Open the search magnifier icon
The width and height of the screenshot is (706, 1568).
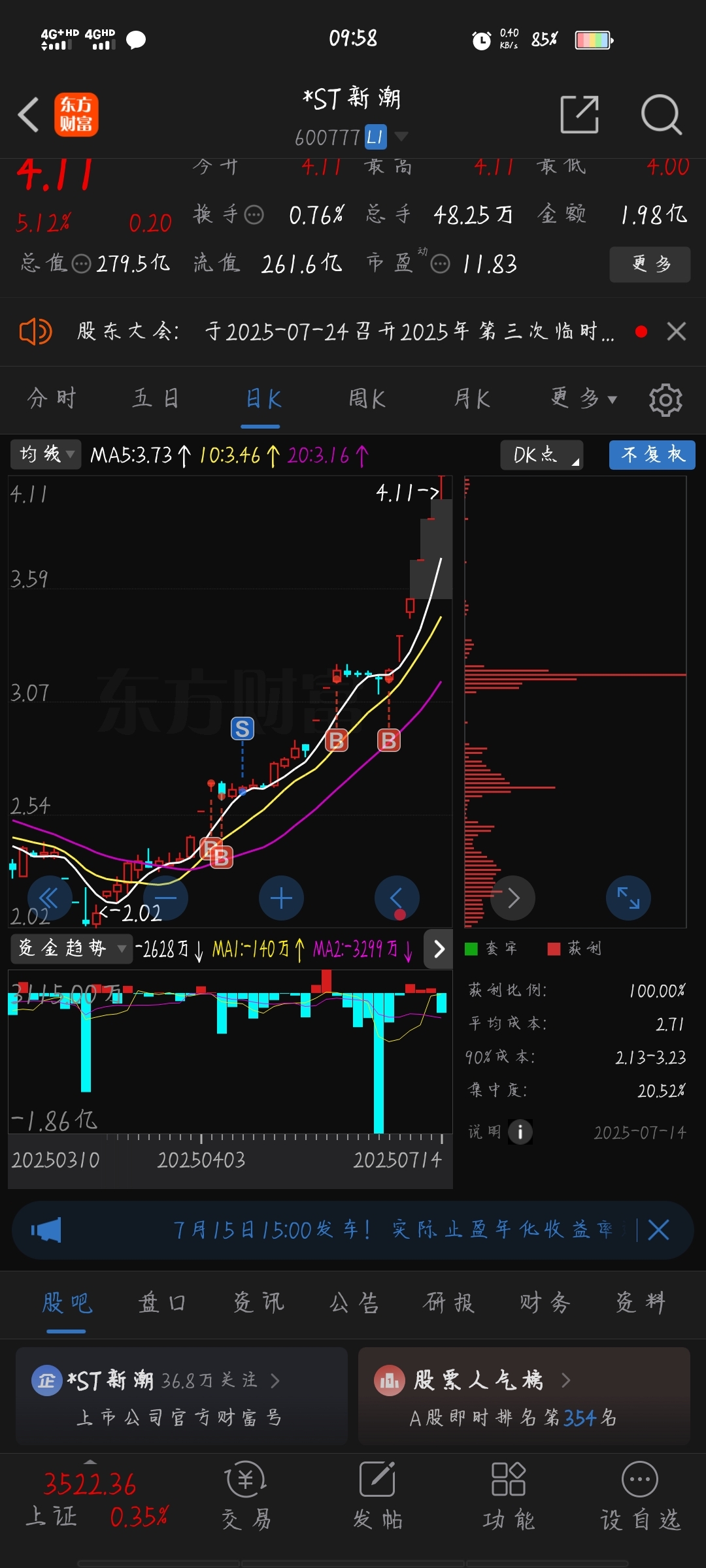tap(661, 114)
